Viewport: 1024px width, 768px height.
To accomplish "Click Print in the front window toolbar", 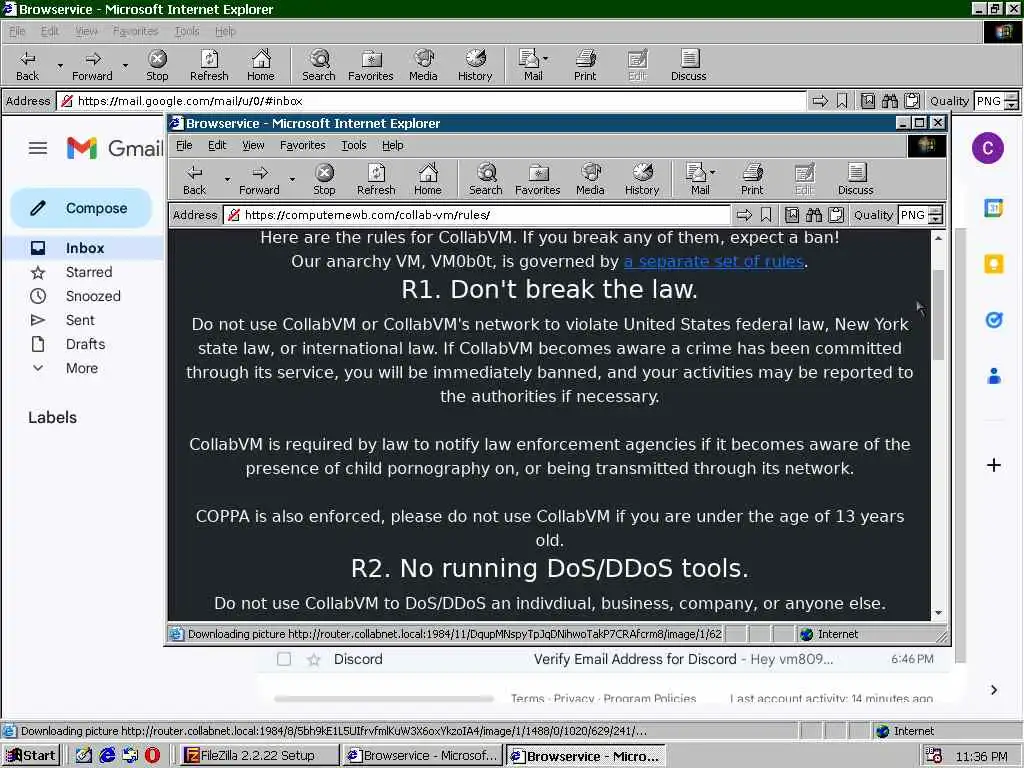I will tap(752, 180).
